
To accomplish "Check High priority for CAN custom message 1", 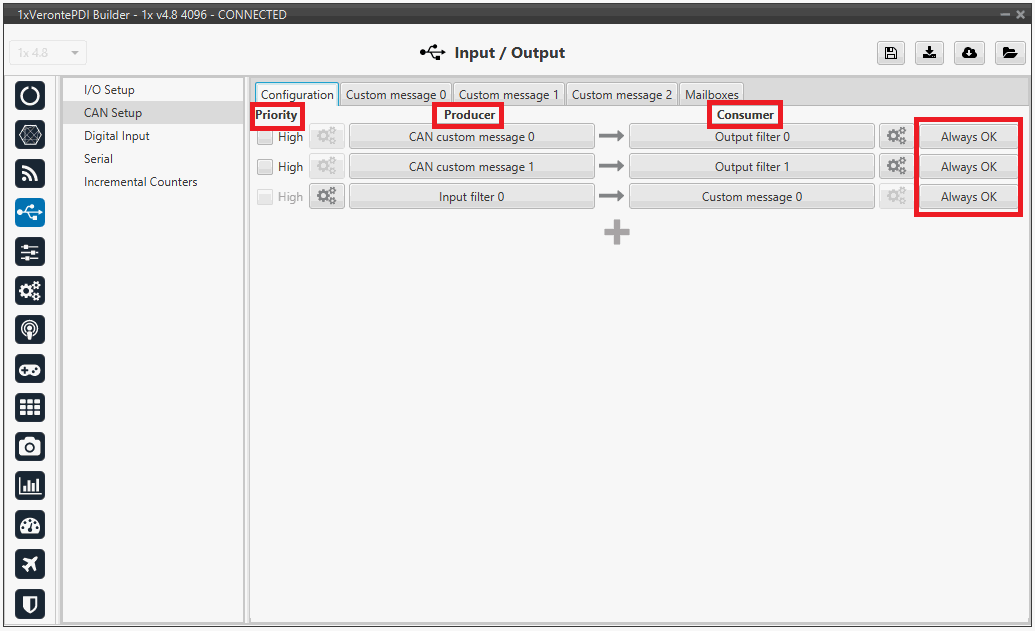I will (x=265, y=167).
